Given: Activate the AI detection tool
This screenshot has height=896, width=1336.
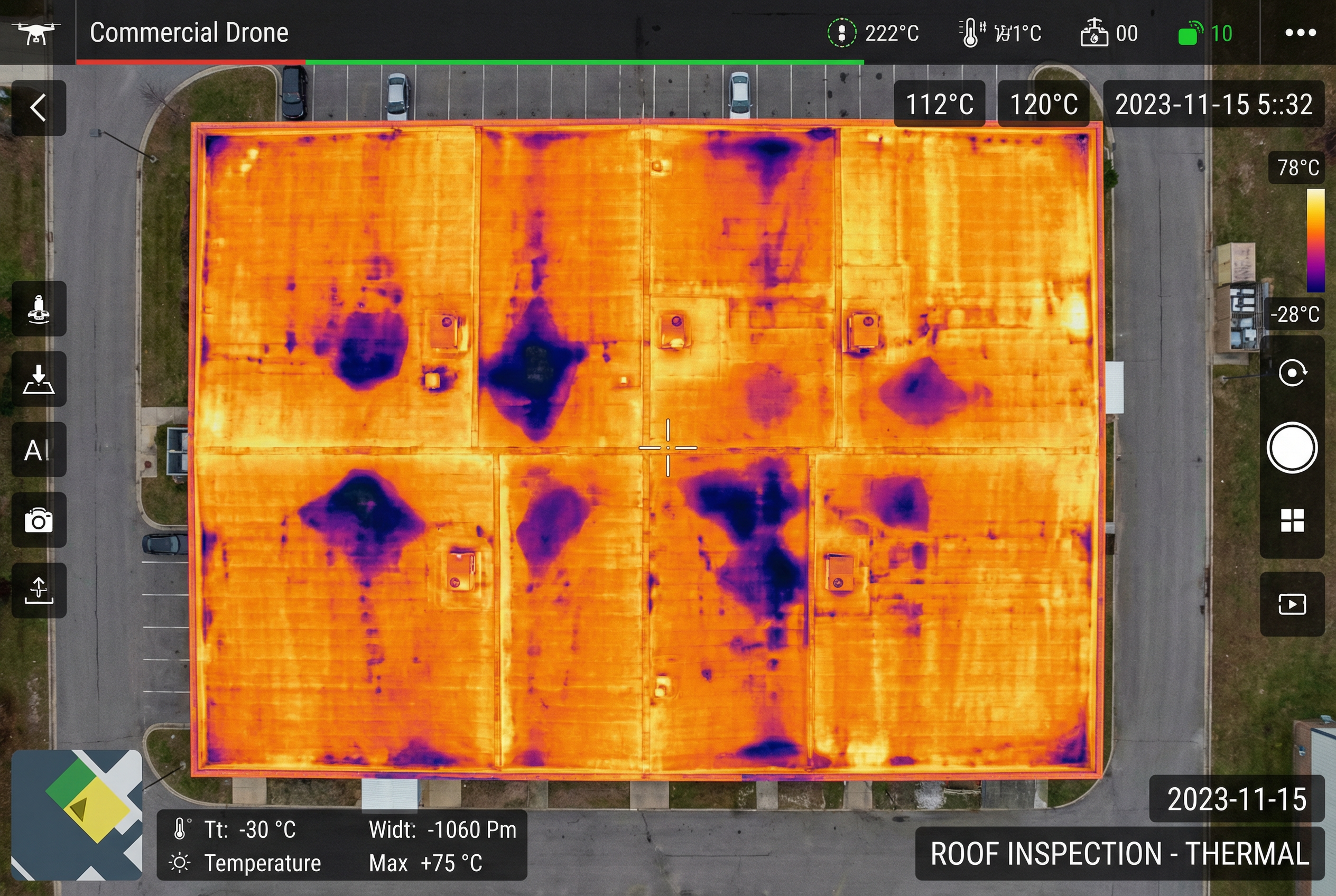Looking at the screenshot, I should (38, 450).
